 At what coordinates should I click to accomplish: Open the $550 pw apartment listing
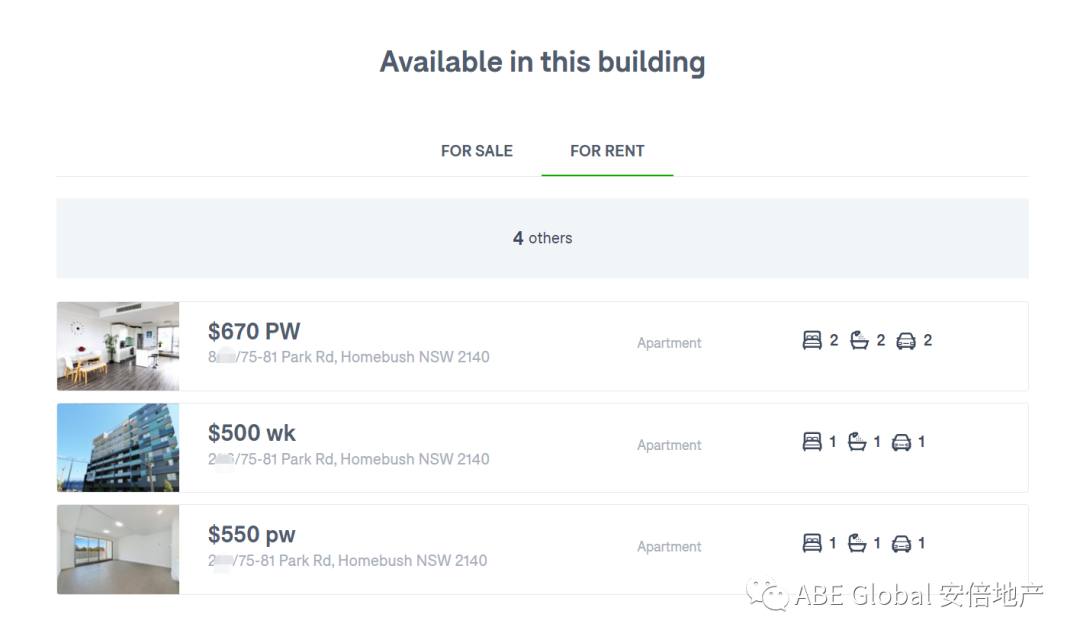click(252, 535)
